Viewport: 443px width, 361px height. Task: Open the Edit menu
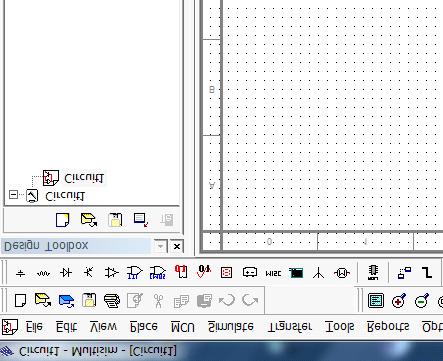coord(66,327)
